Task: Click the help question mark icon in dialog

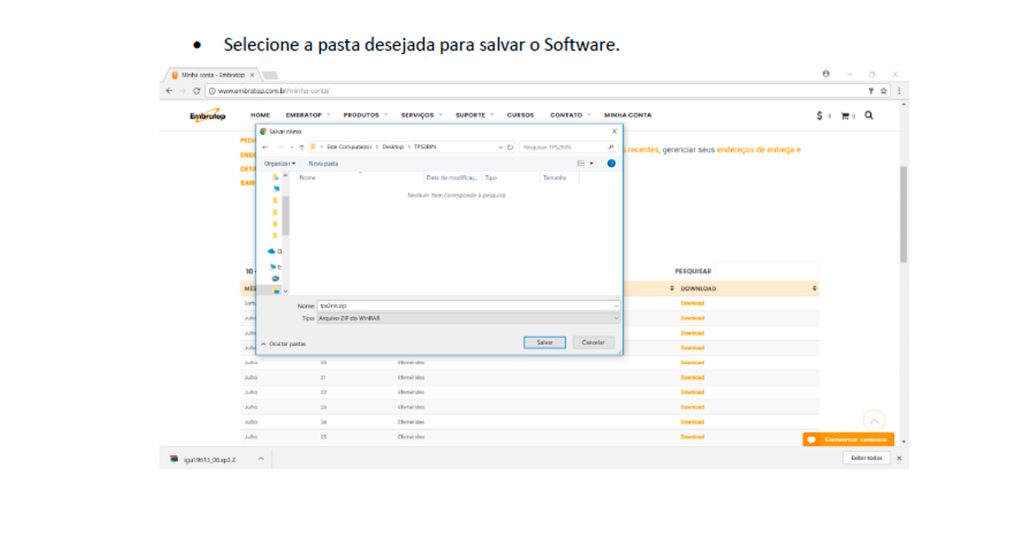Action: coord(611,163)
